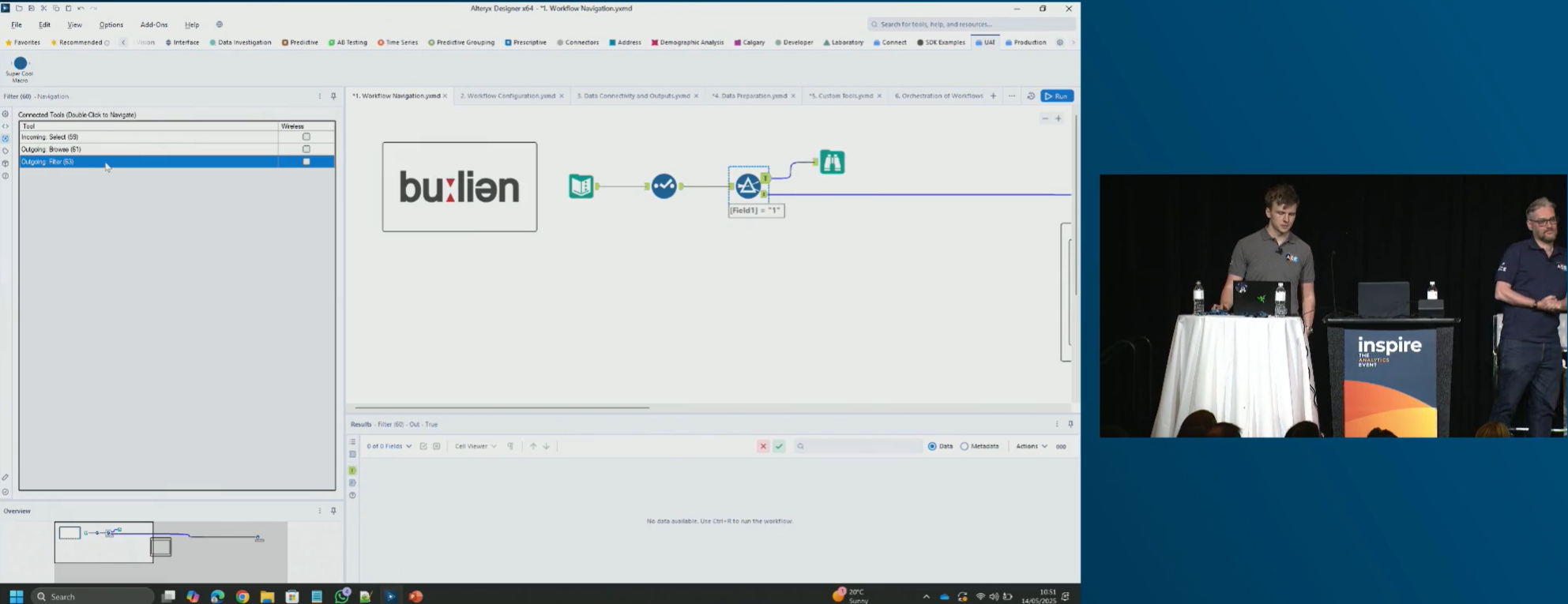Open Filter panel three-dot options menu
This screenshot has width=1568, height=604.
pyautogui.click(x=320, y=96)
